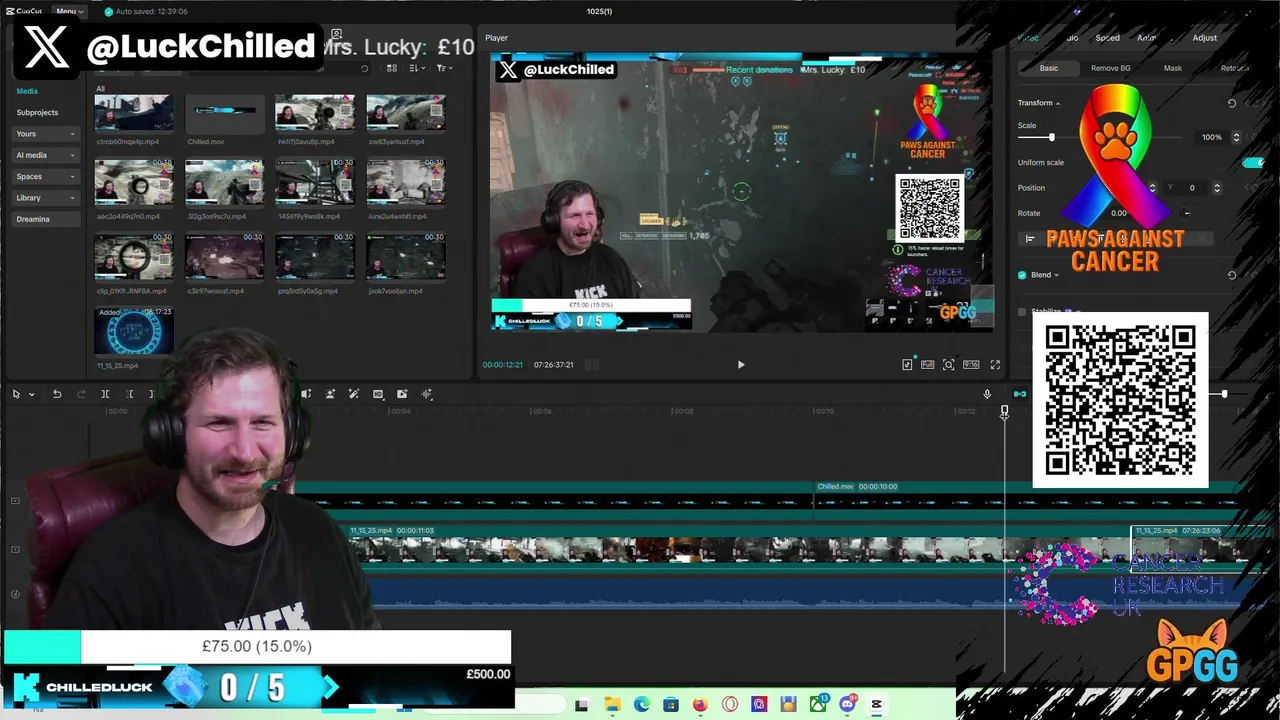The image size is (1280, 720).
Task: Select the 11_15_25.mp4 media thumbnail
Action: pyautogui.click(x=133, y=331)
